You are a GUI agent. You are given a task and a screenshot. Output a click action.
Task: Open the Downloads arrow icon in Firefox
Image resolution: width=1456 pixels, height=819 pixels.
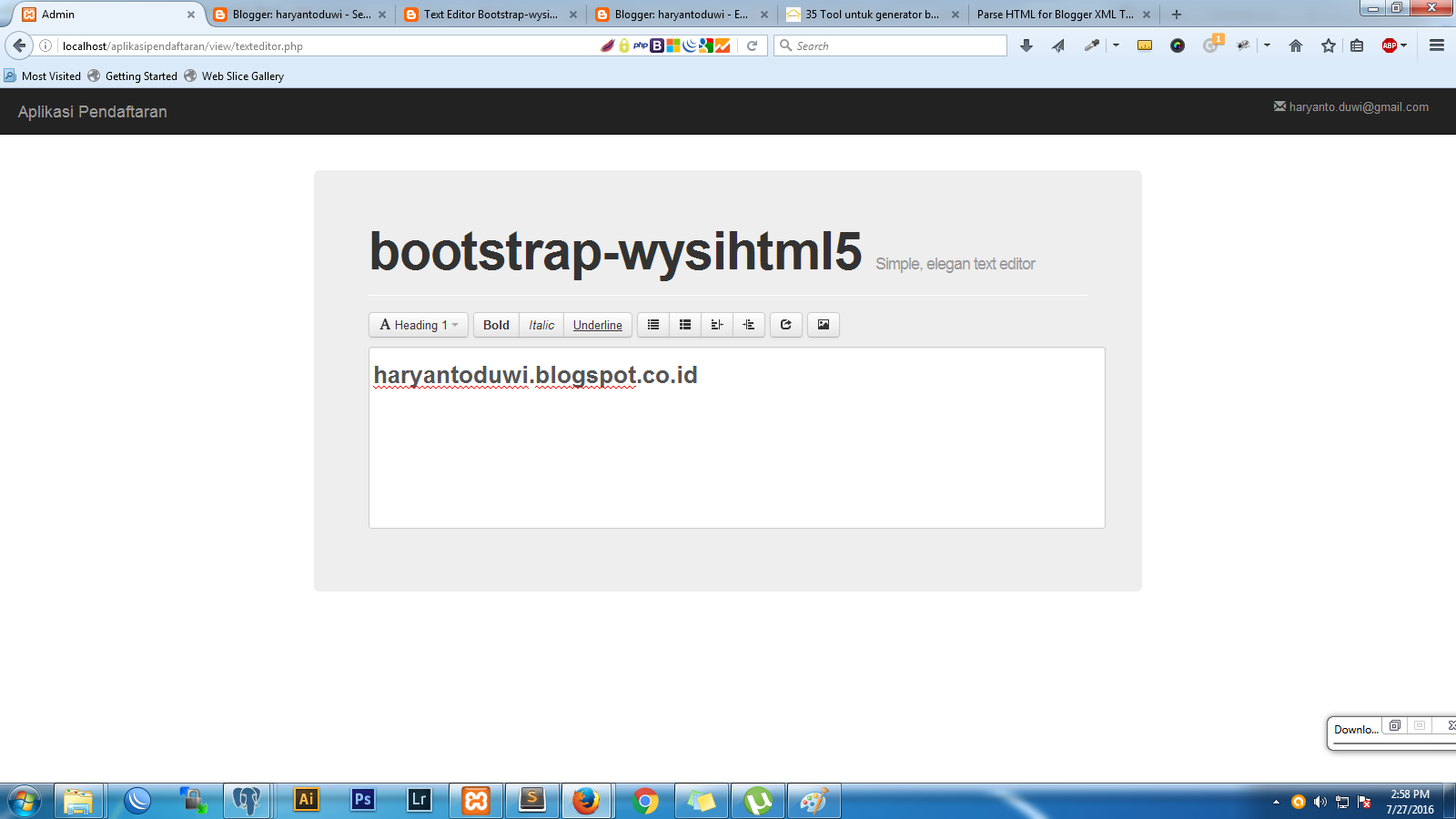1026,45
